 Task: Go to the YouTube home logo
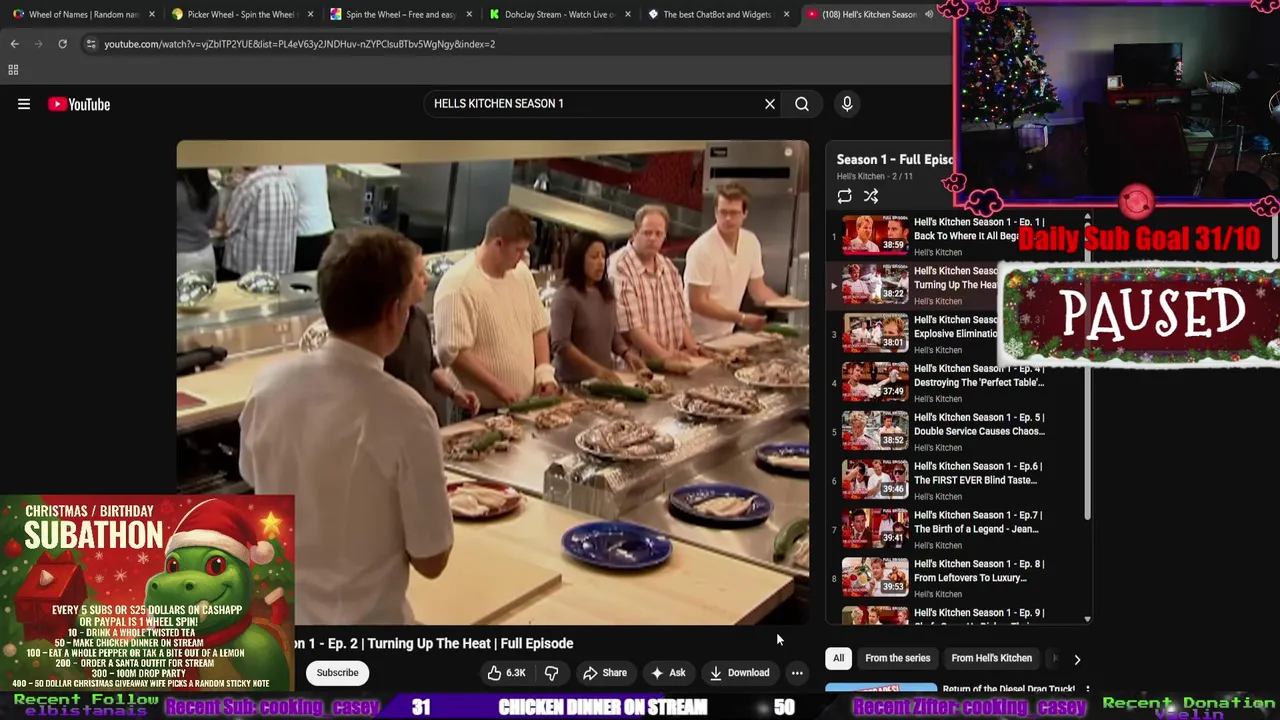click(x=79, y=104)
